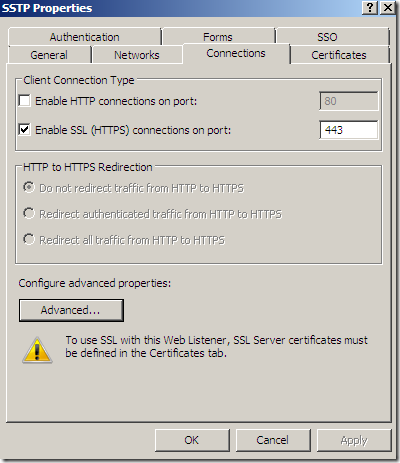Enable HTTP connections on port checkbox

(24, 101)
